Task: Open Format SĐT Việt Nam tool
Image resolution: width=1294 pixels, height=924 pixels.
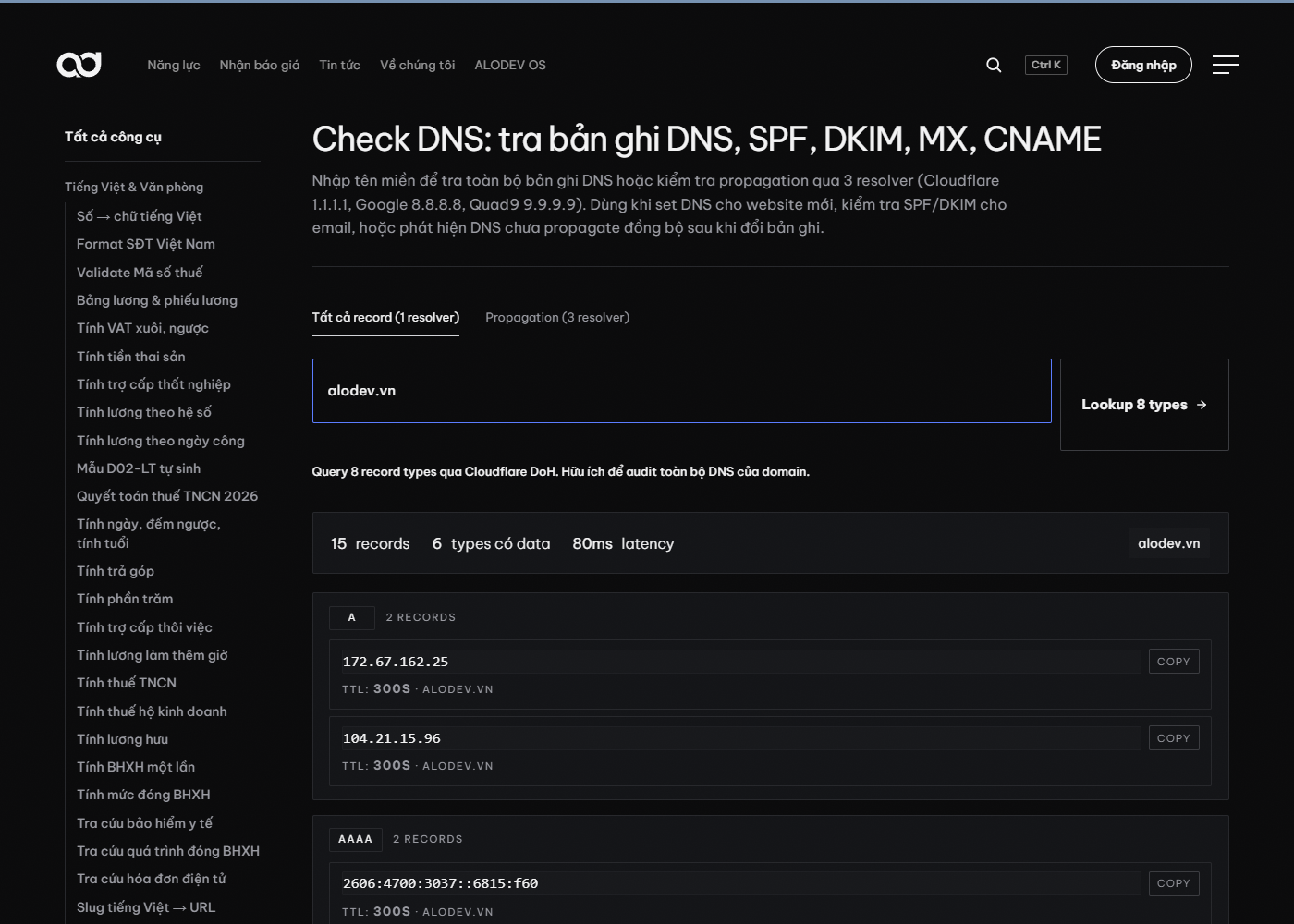Action: pos(146,244)
